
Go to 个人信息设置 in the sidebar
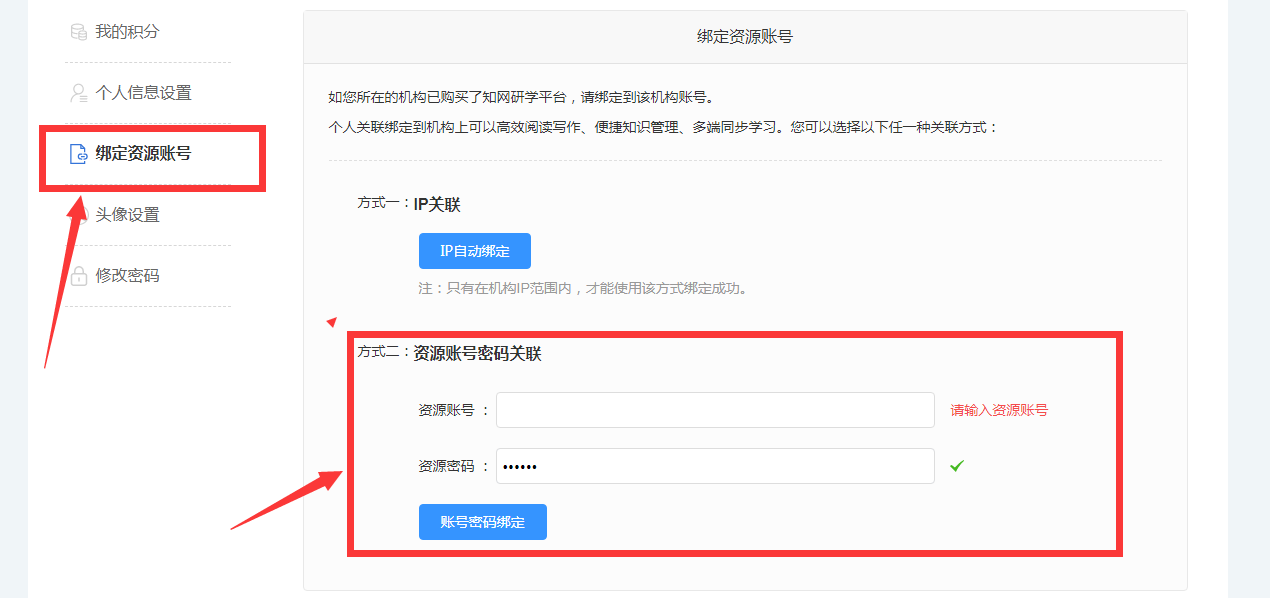pyautogui.click(x=143, y=93)
